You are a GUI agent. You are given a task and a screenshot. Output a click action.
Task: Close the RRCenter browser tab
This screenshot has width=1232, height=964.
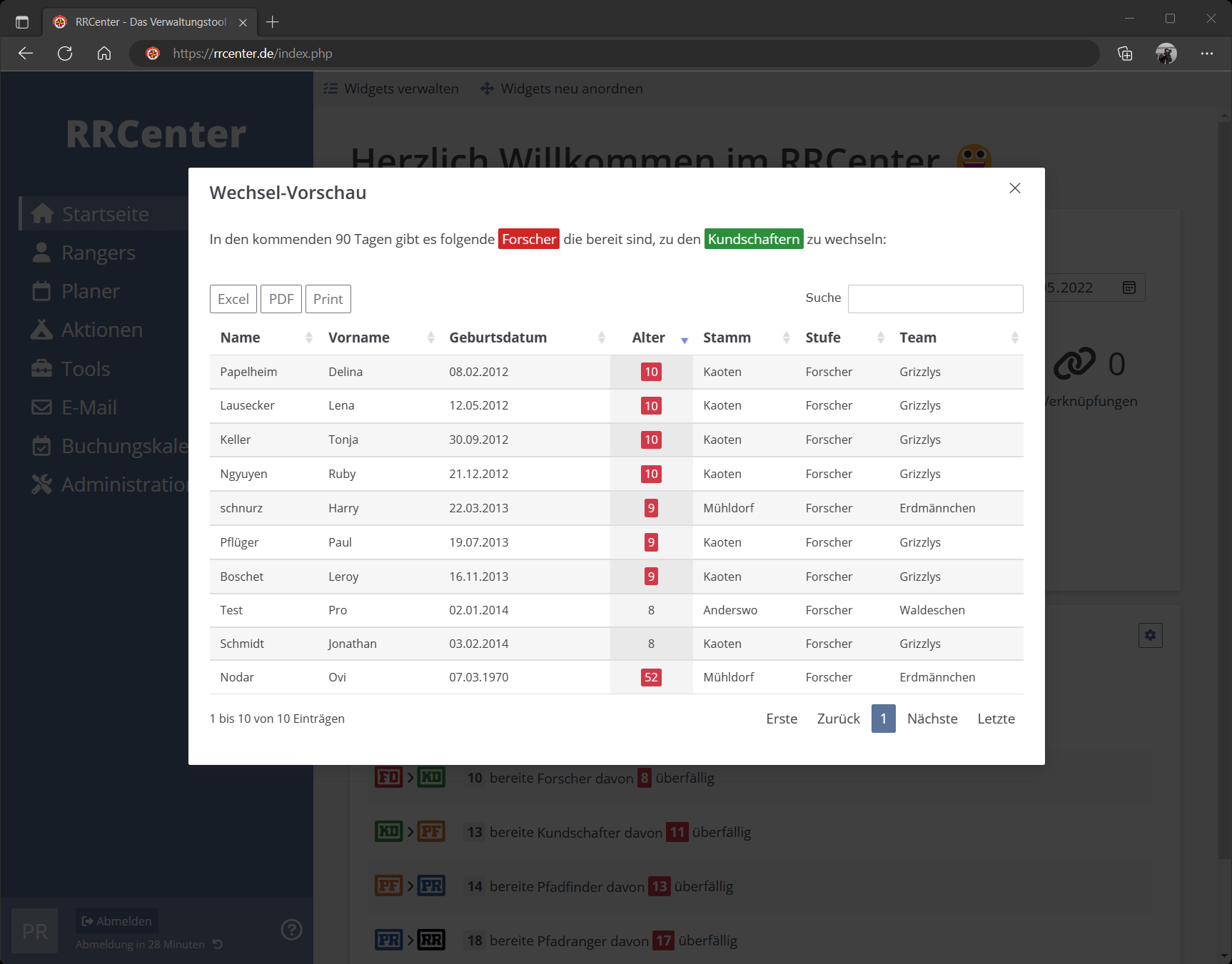coord(243,22)
